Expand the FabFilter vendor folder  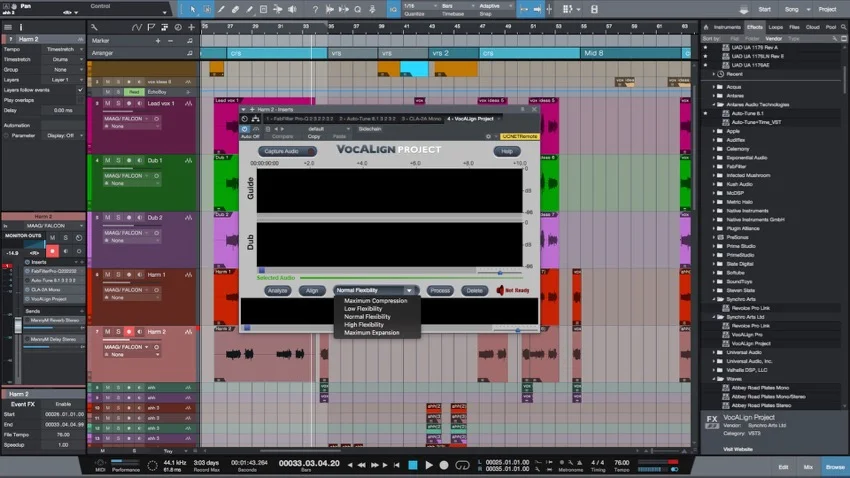click(714, 167)
